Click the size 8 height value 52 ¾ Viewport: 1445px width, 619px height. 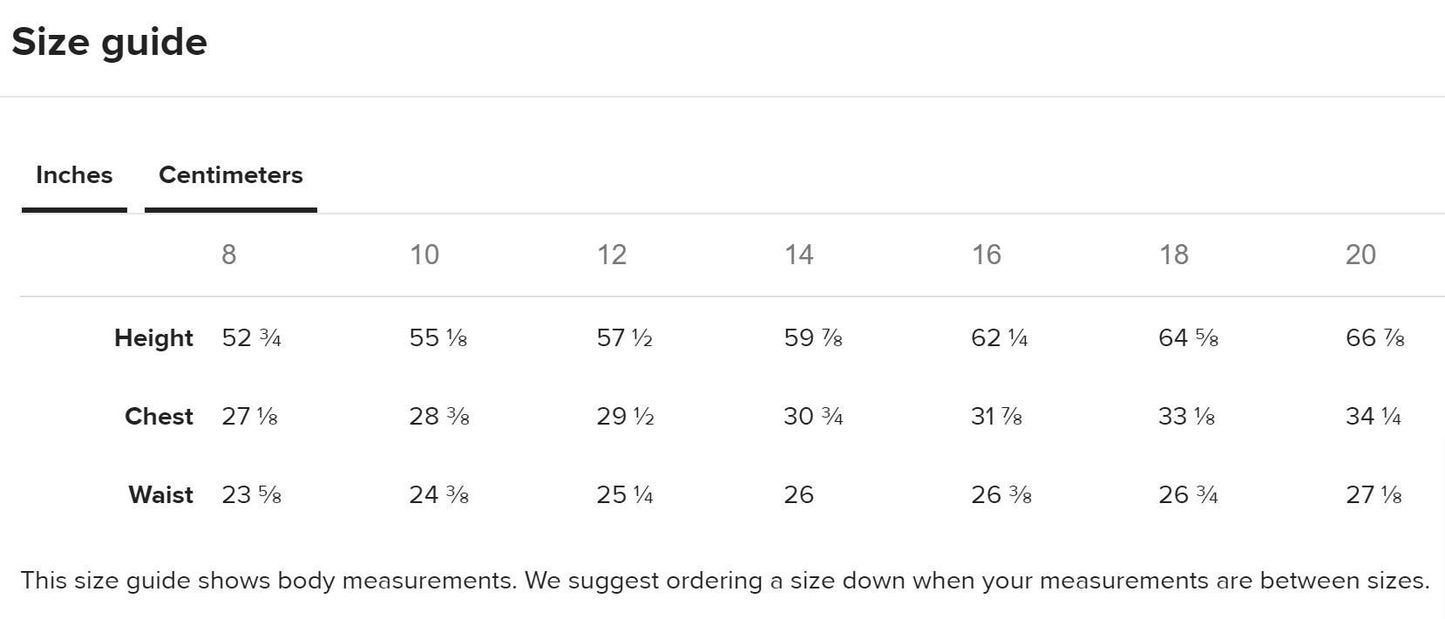pos(251,338)
